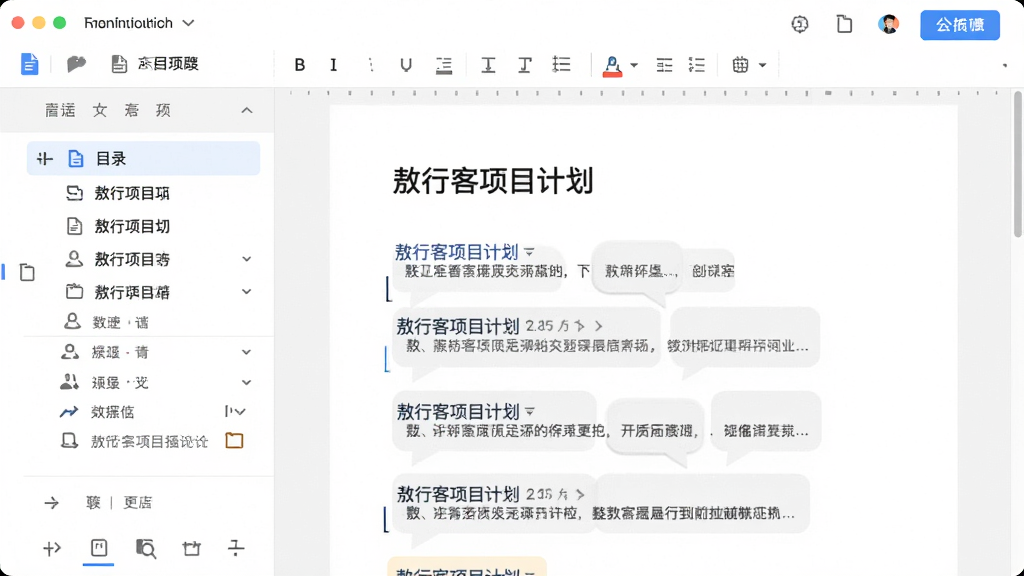Collapse the sidebar header section chevron
The height and width of the screenshot is (576, 1024).
[x=247, y=110]
